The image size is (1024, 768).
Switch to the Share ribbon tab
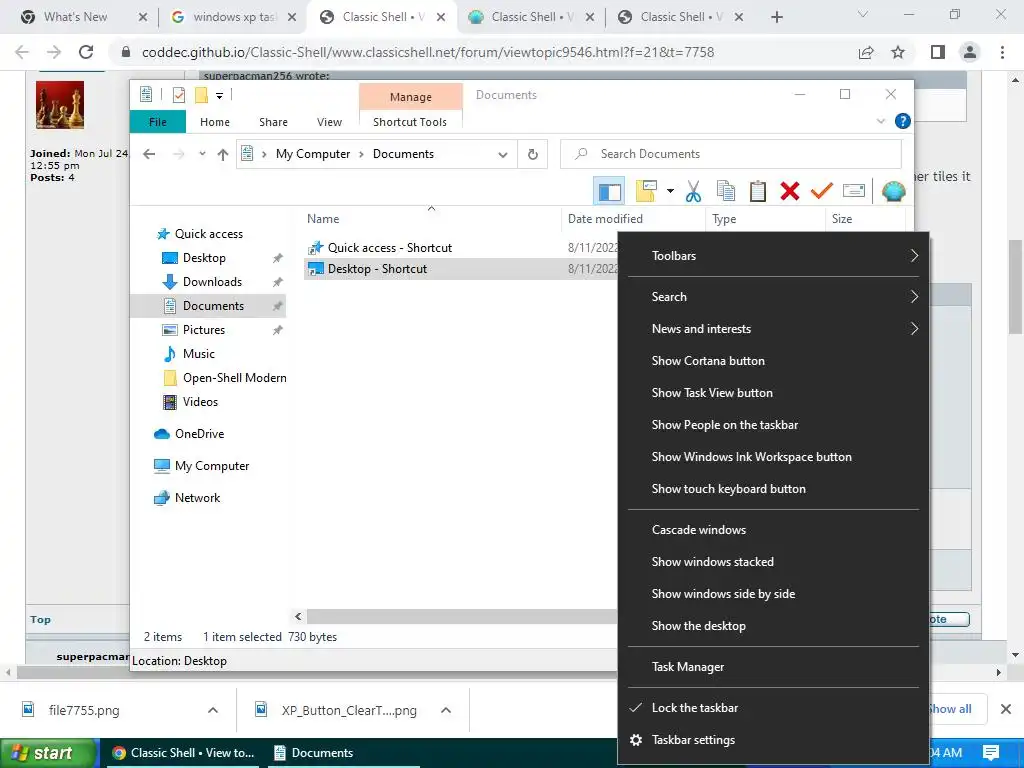click(273, 122)
